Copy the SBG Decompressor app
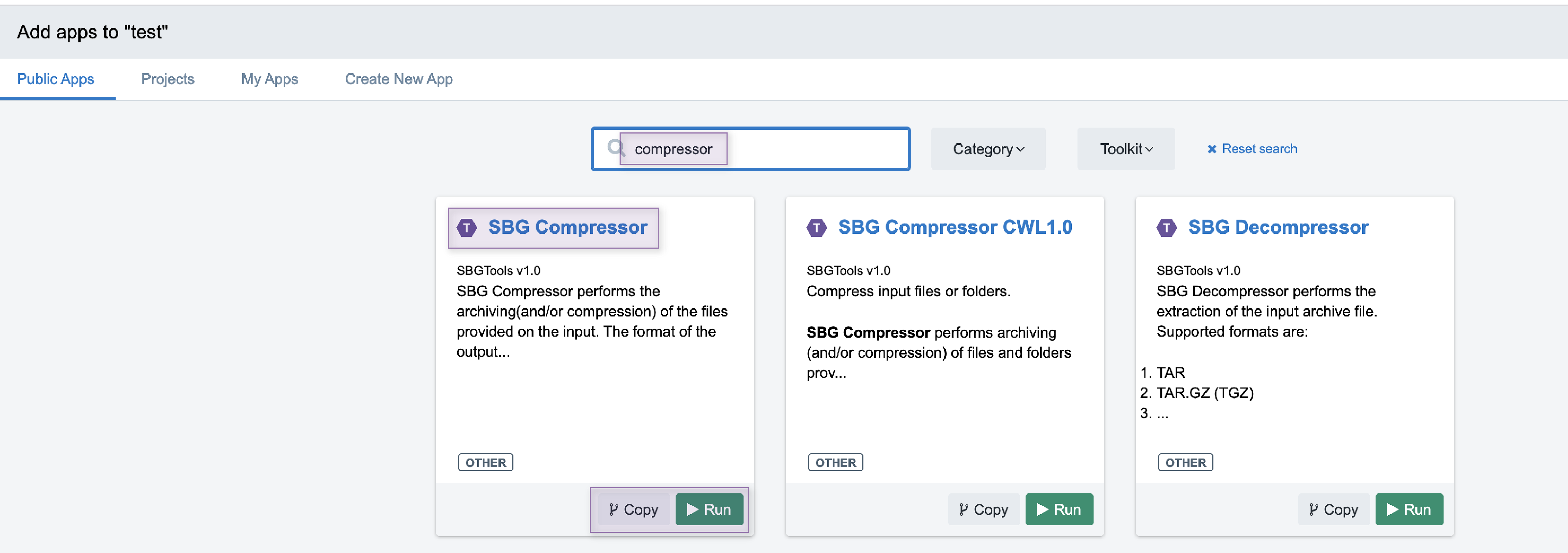 1333,509
